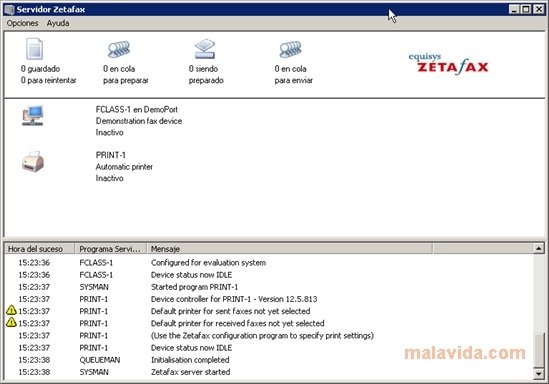Click the log scrollbar down arrow

pyautogui.click(x=539, y=374)
